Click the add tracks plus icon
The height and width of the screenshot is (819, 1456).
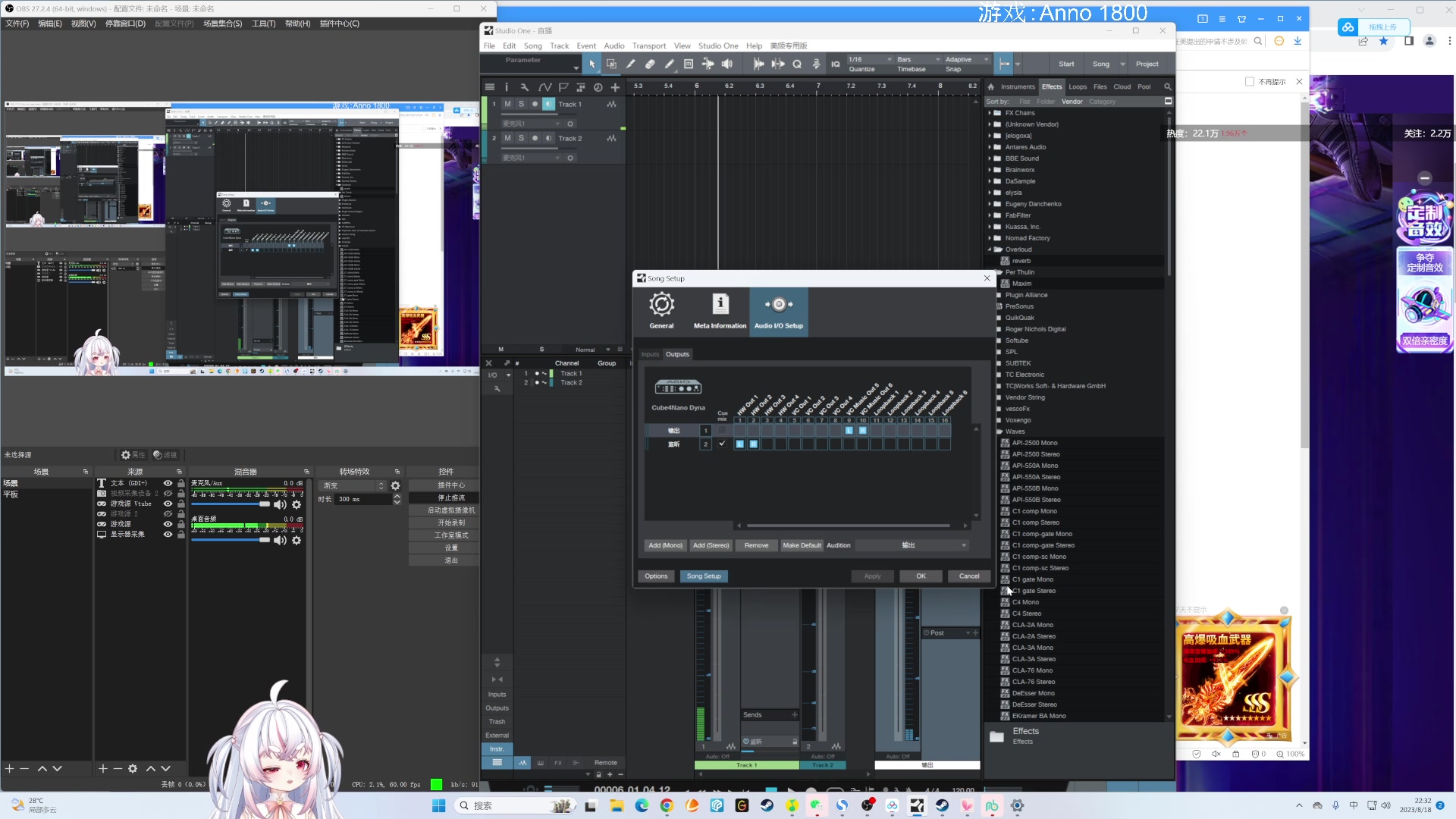click(615, 87)
